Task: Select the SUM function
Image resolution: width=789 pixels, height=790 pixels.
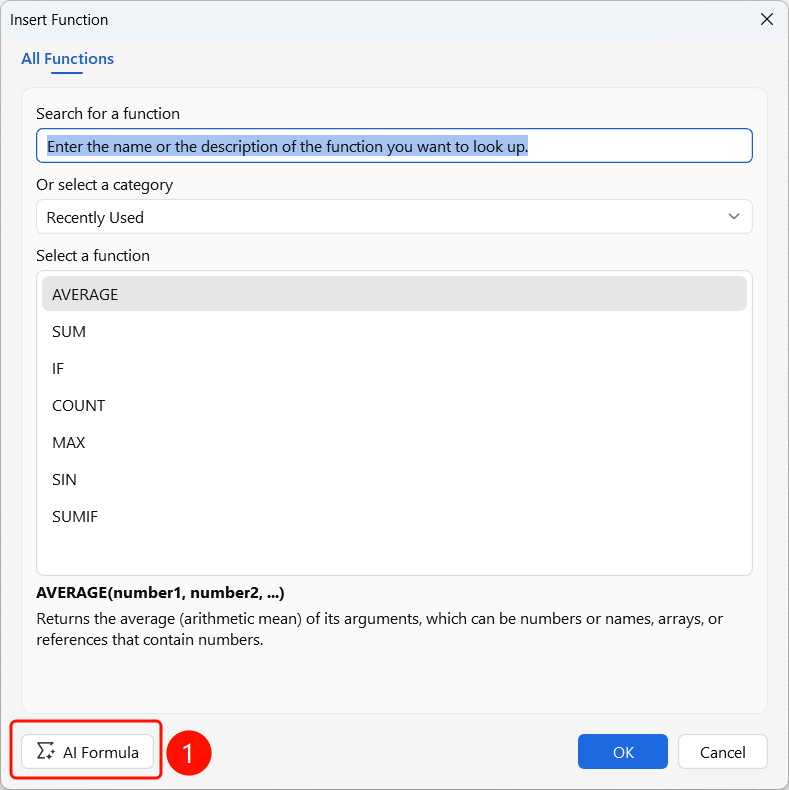Action: click(x=394, y=331)
